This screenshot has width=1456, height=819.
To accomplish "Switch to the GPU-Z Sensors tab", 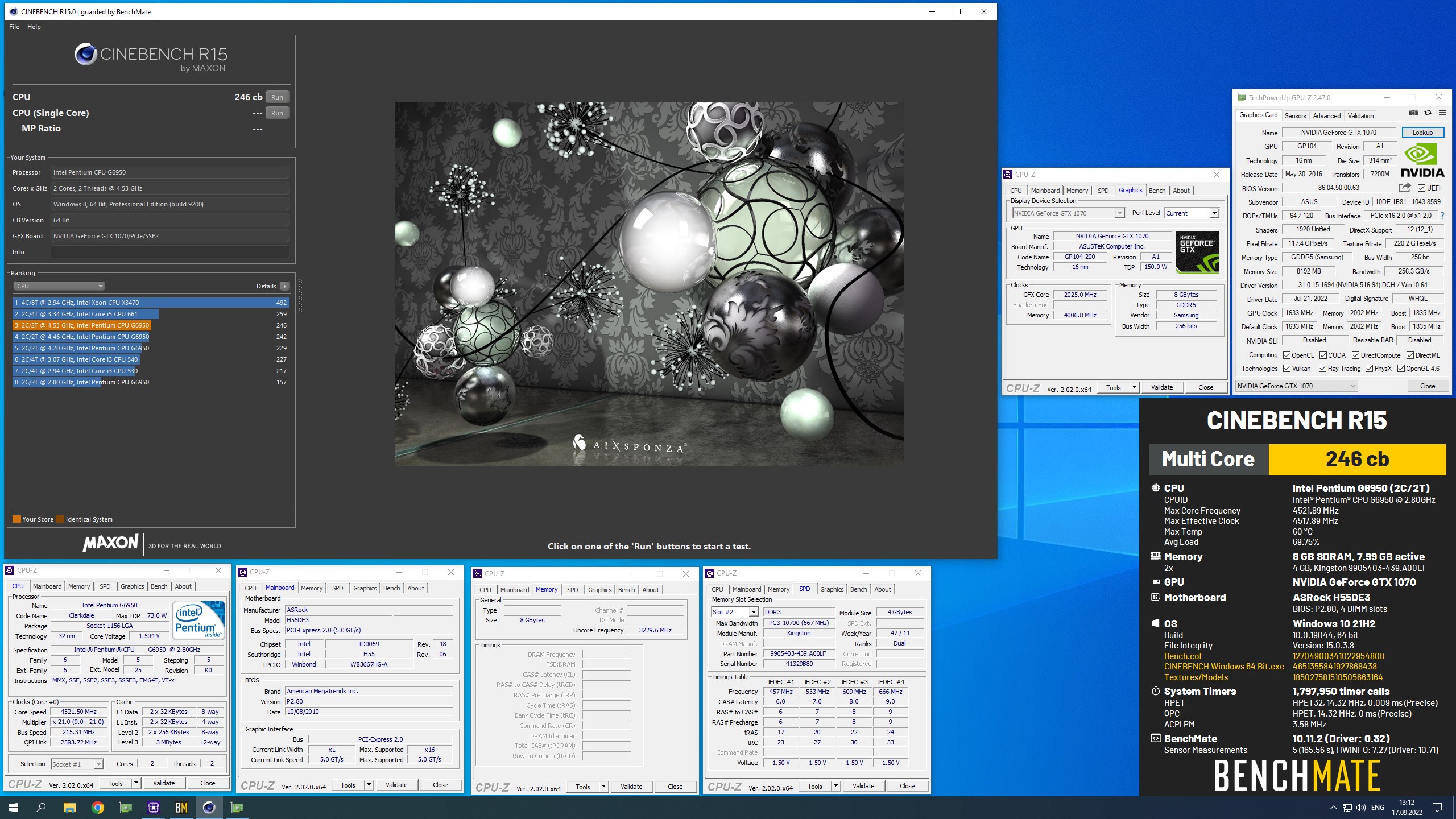I will click(1295, 115).
